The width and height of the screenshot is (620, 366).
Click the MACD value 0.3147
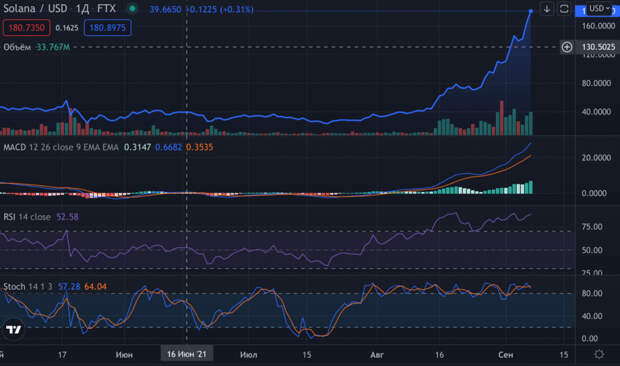(137, 147)
